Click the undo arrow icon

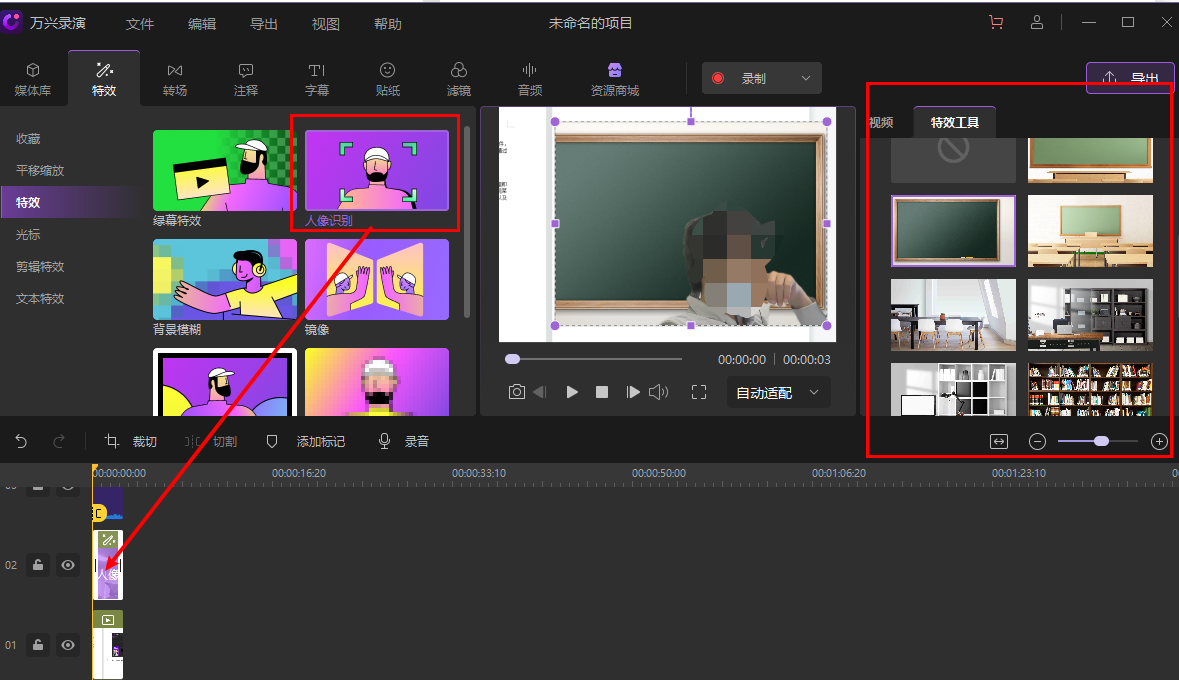pos(21,441)
